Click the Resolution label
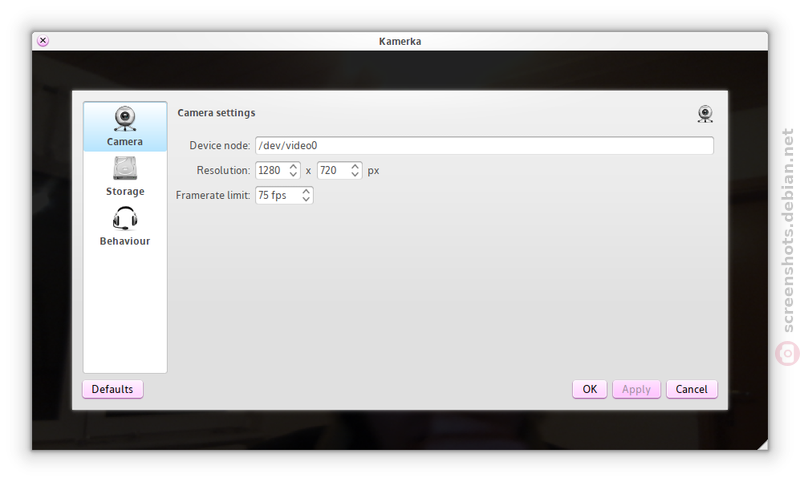The width and height of the screenshot is (800, 482). coord(223,170)
